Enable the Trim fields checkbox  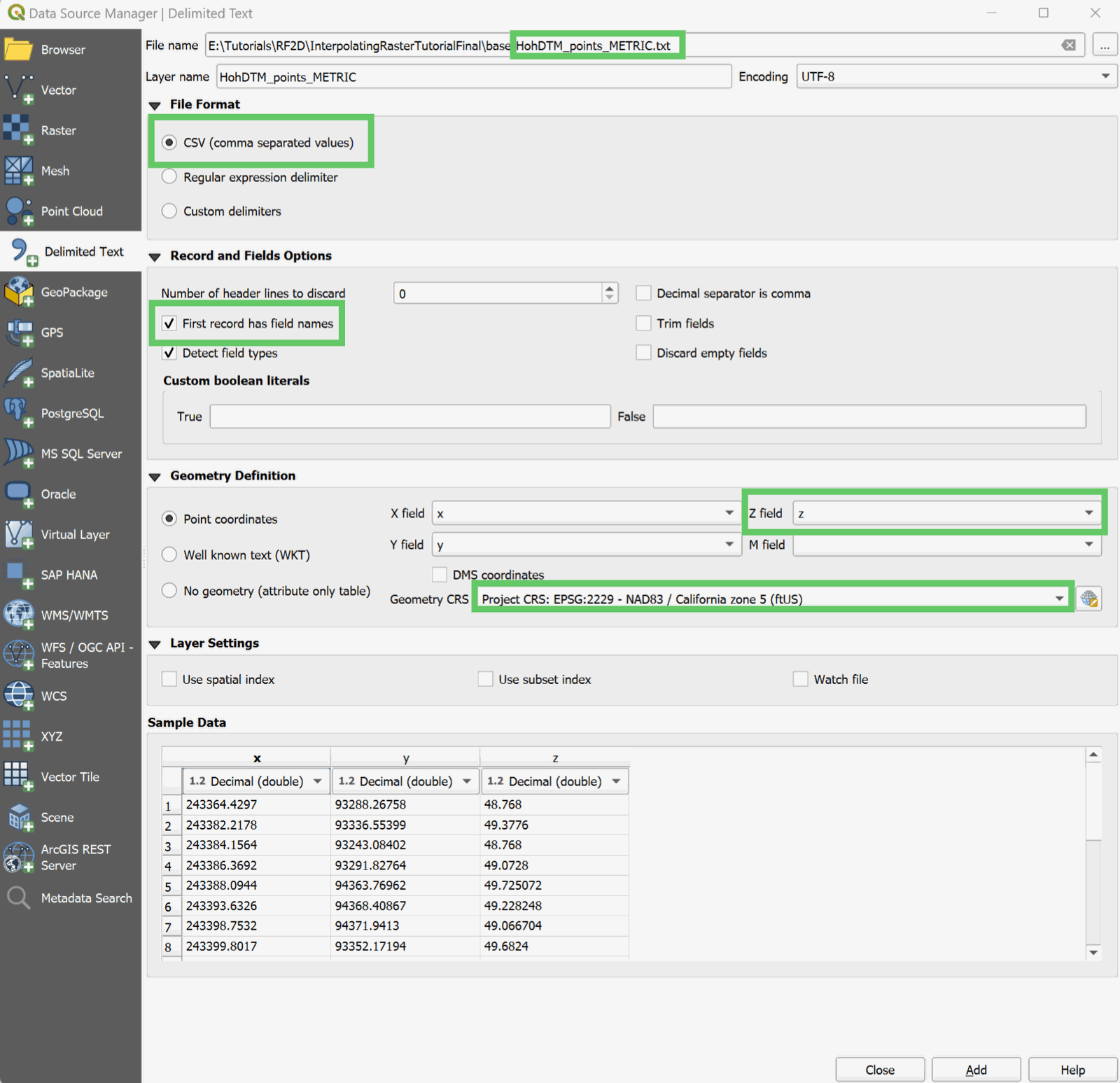tap(643, 323)
